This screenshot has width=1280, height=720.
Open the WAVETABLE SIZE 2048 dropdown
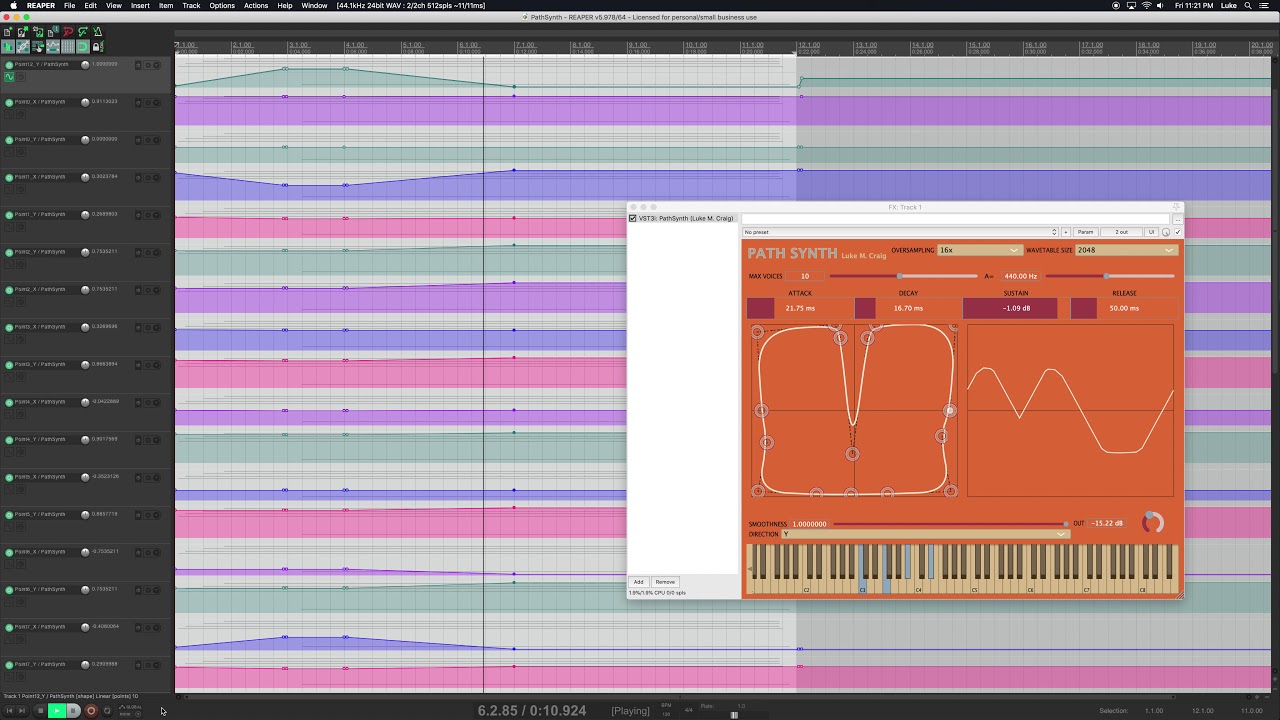[x=1126, y=250]
